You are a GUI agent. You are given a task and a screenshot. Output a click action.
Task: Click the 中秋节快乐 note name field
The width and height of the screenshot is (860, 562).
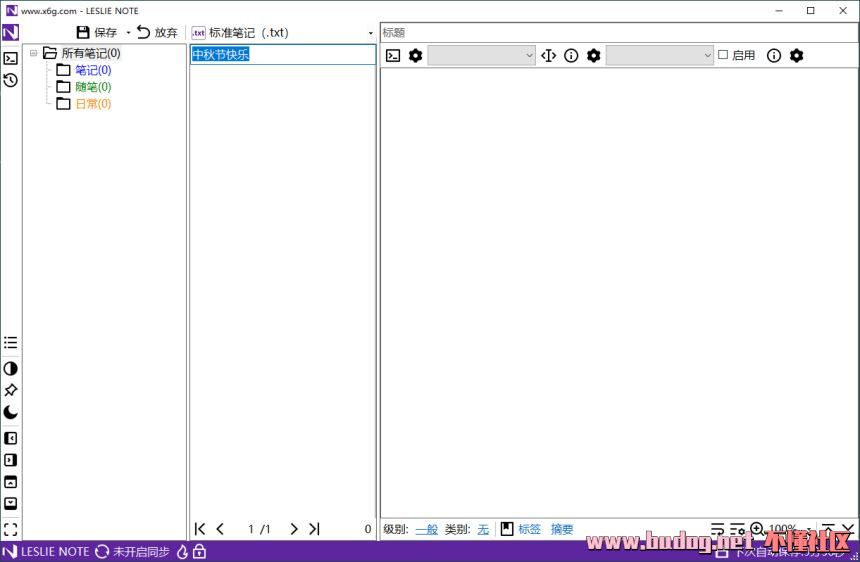(283, 54)
